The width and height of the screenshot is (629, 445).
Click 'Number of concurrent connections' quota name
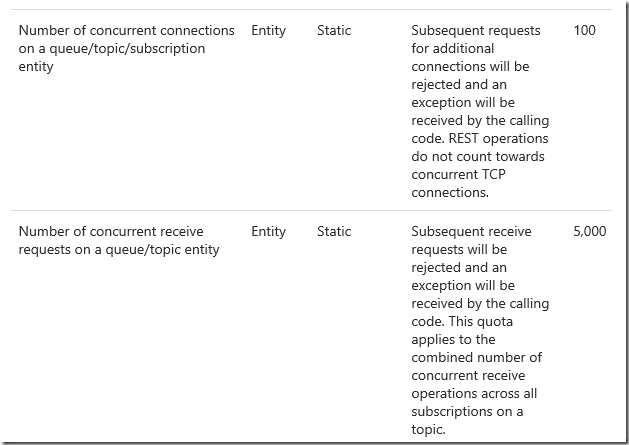pos(126,30)
